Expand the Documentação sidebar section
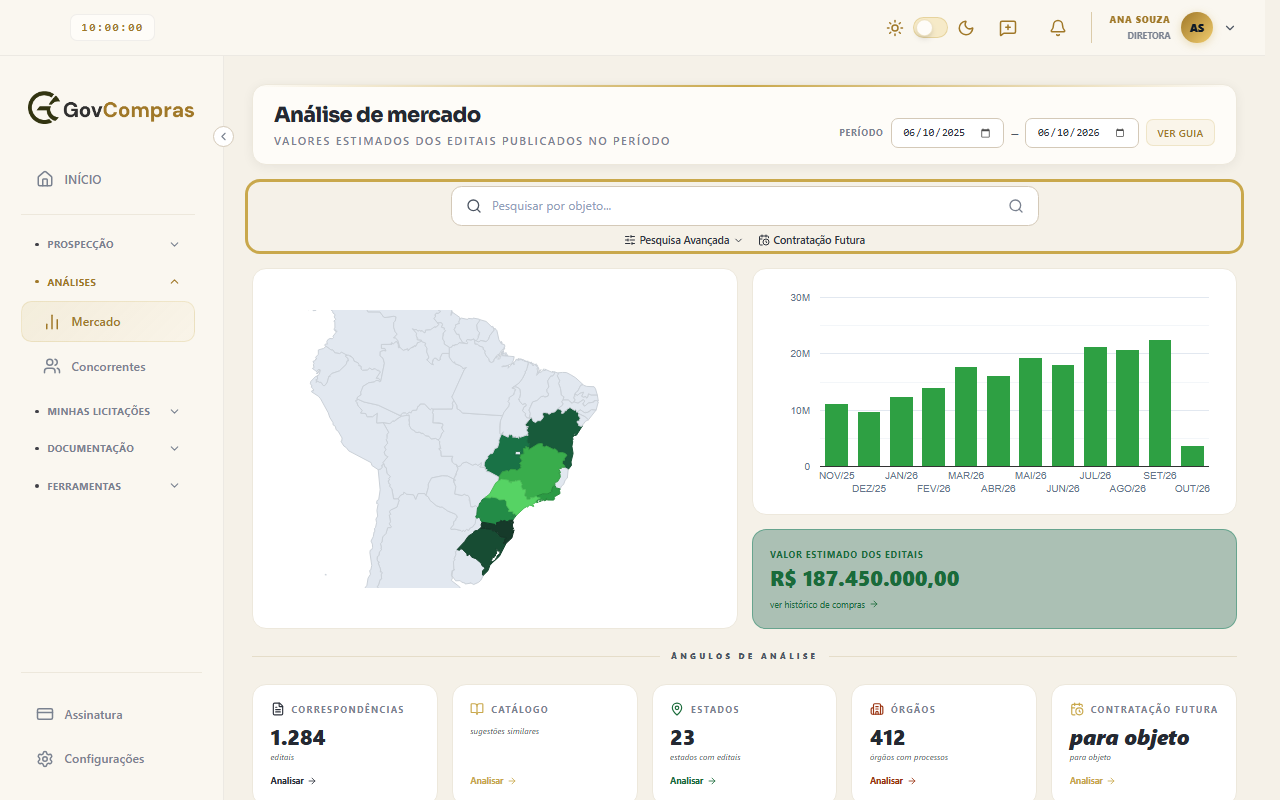Image resolution: width=1280 pixels, height=800 pixels. coord(108,449)
